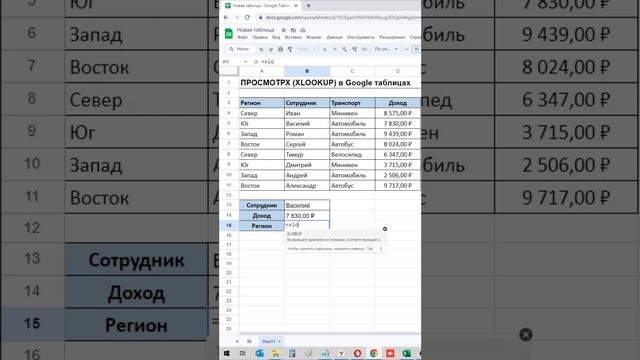640x360 pixels.
Task: Click the Транспорт column header cell
Action: [352, 103]
